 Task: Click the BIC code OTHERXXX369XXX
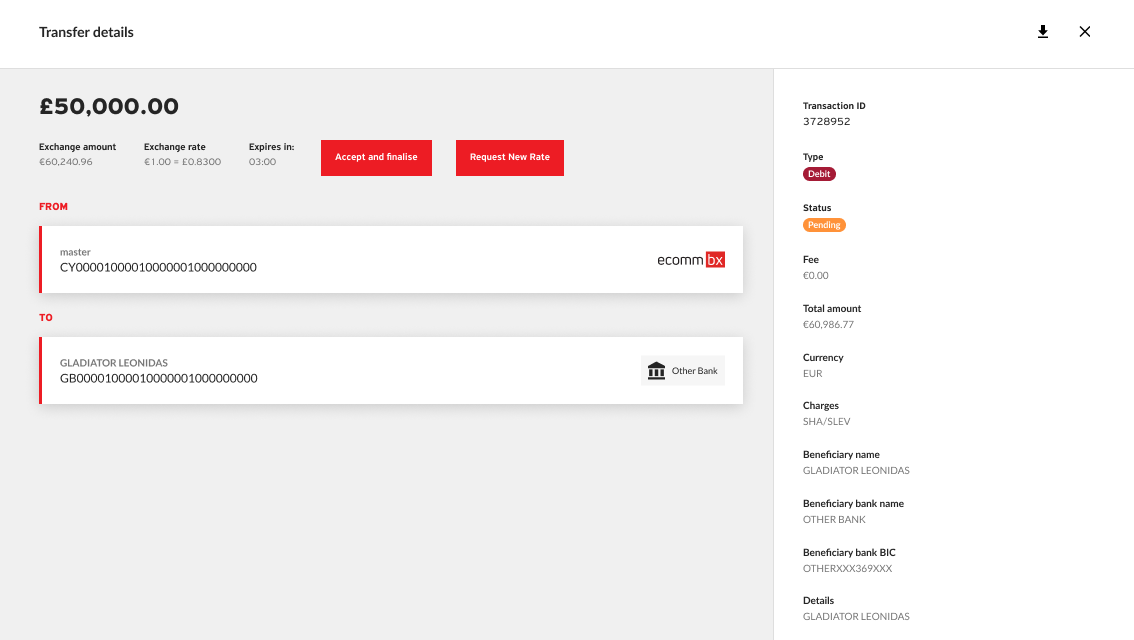[848, 568]
